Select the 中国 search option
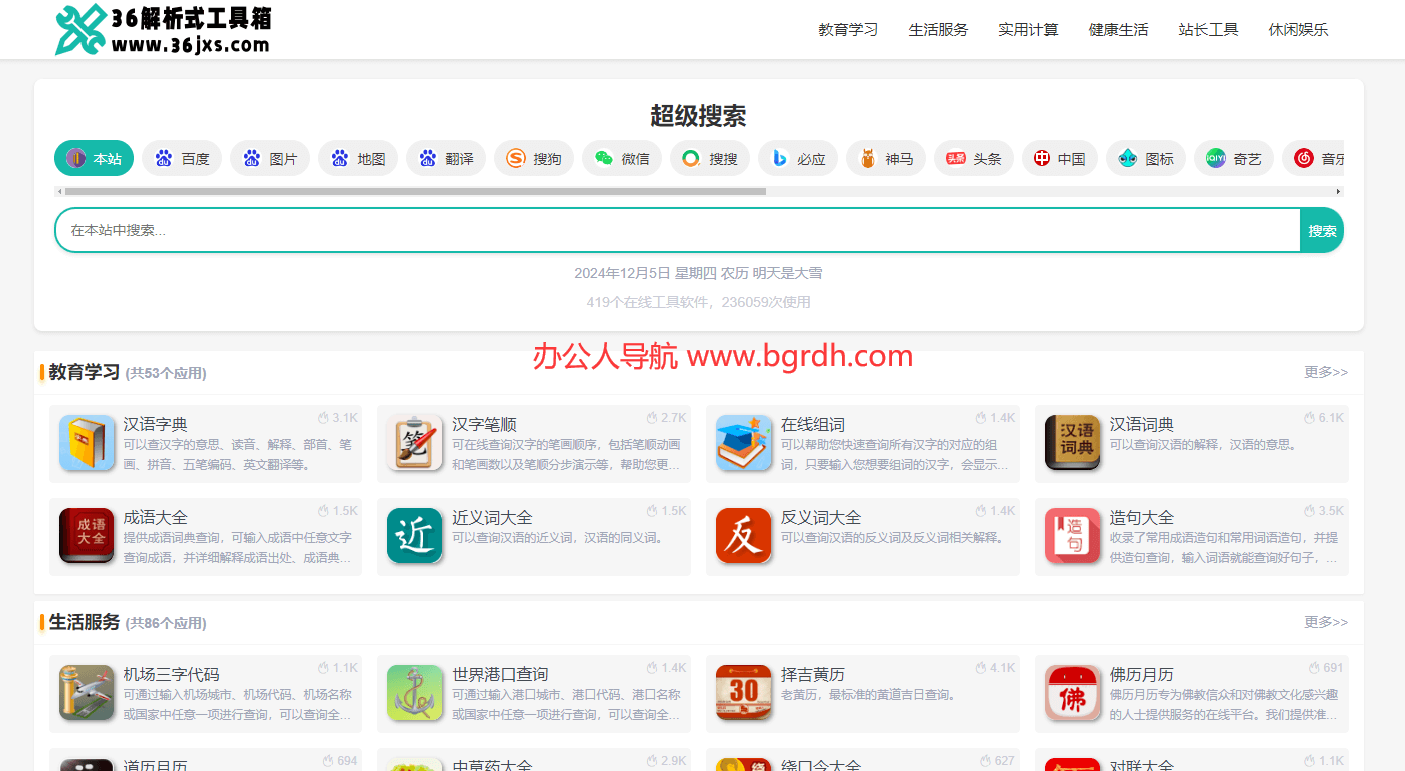Screen dimensions: 1405x771 click(x=1062, y=158)
